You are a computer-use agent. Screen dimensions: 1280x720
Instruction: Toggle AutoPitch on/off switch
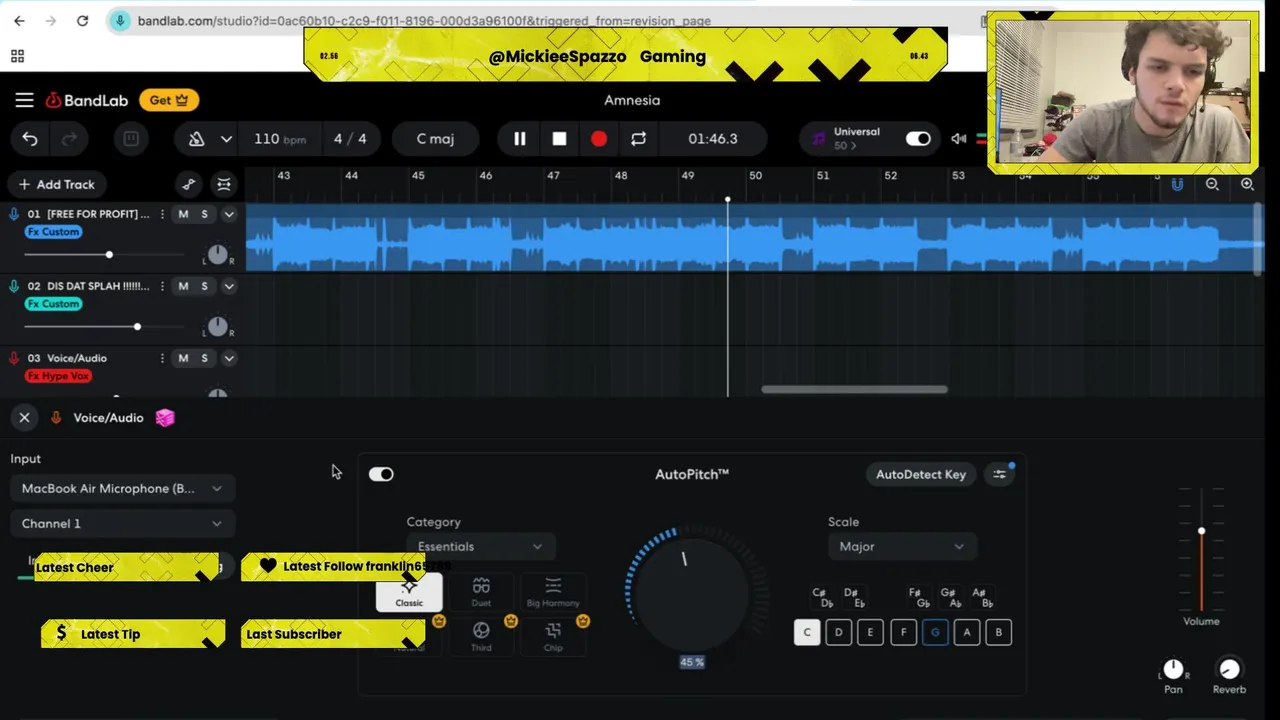tap(381, 474)
